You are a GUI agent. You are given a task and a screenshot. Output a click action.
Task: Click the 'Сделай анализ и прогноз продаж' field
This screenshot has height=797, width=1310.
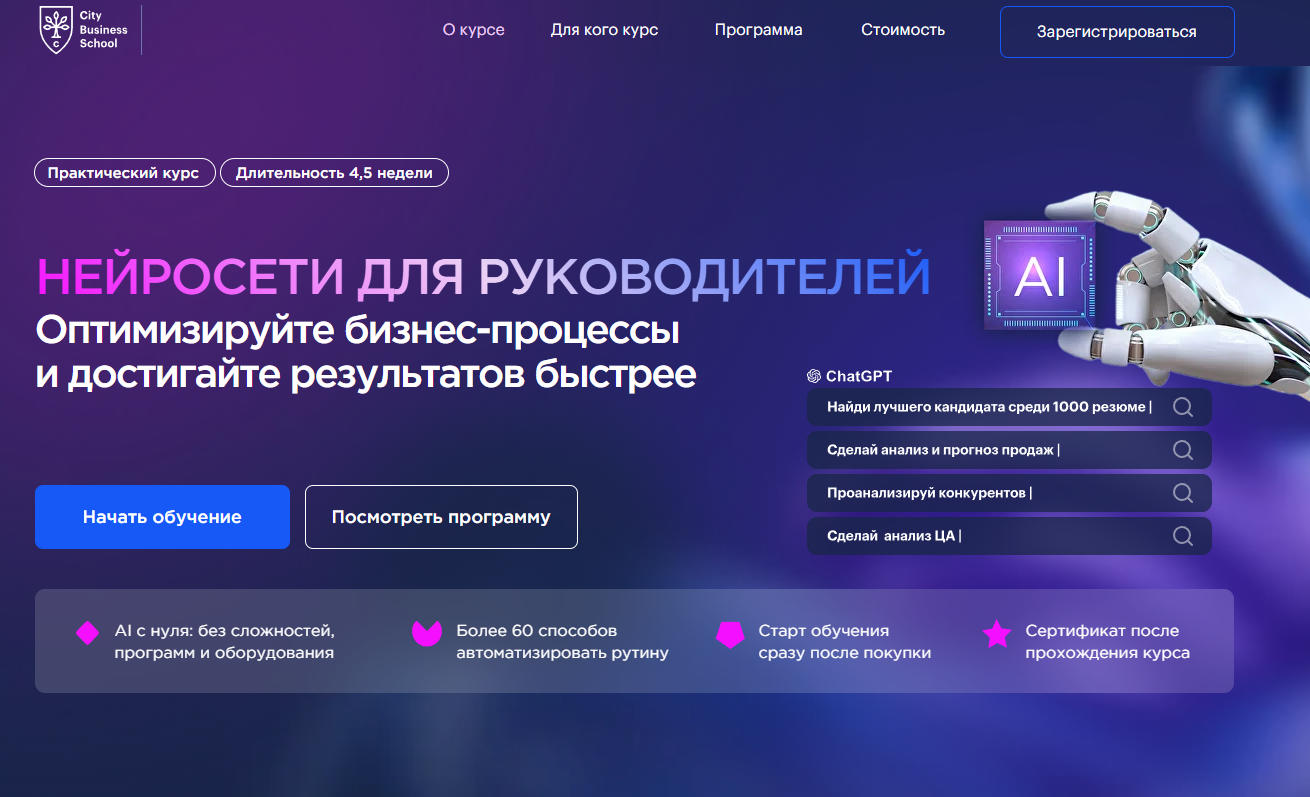pyautogui.click(x=1009, y=450)
